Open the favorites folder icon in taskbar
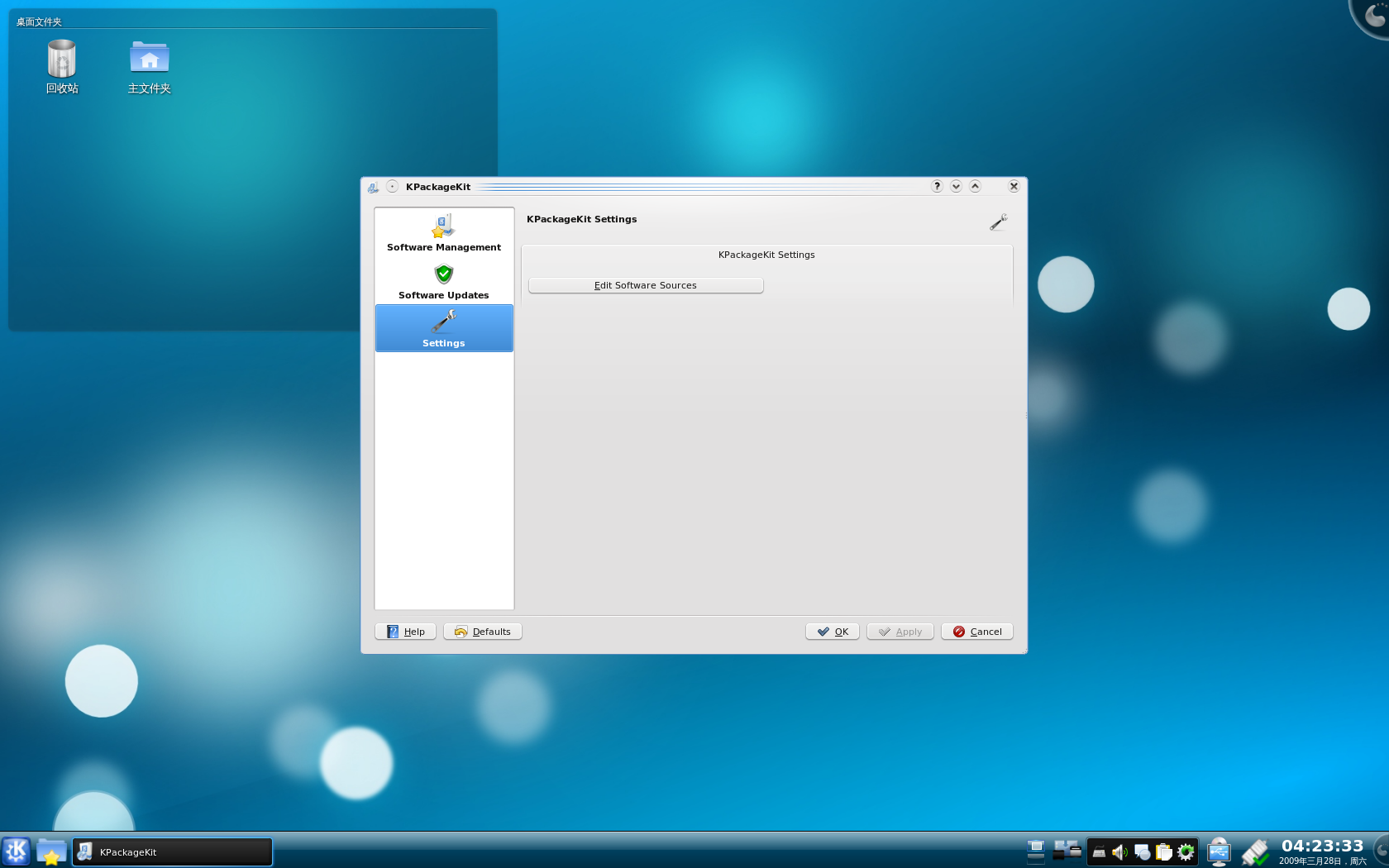 coord(51,851)
